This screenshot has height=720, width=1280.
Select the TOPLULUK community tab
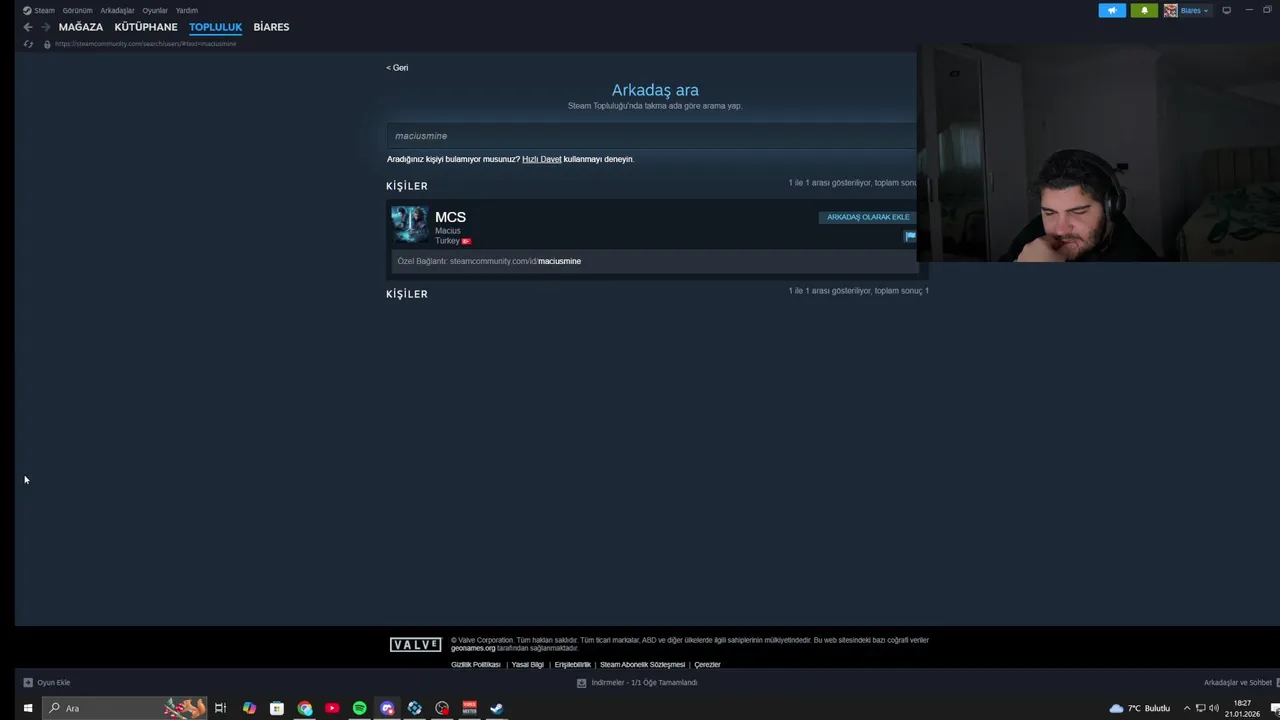point(215,27)
